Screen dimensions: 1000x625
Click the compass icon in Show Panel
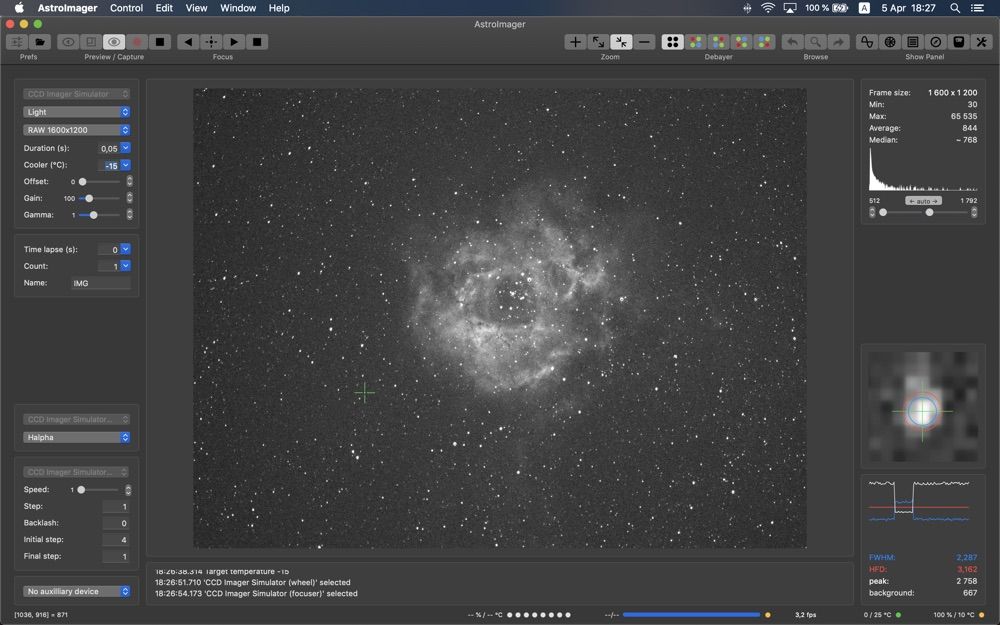(x=935, y=42)
